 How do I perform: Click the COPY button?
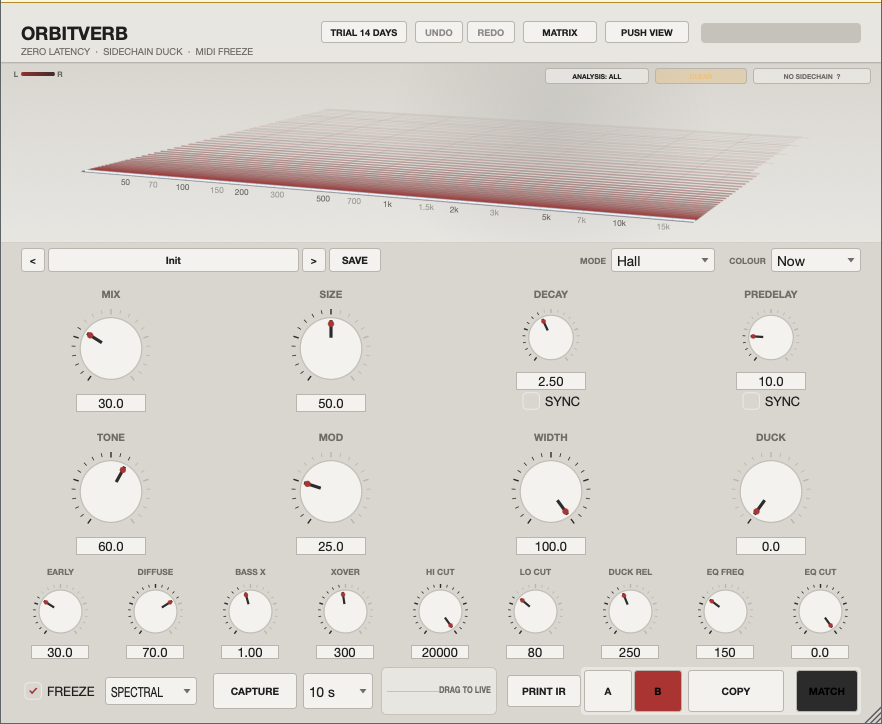tap(736, 691)
